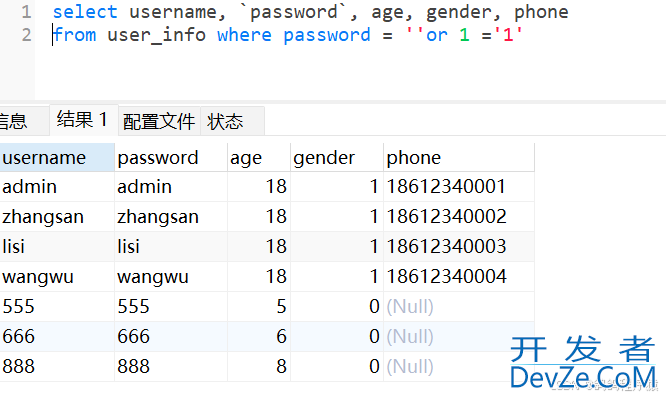Screen dimensions: 666x399
Task: Click phone cell 18612340002
Action: coord(459,217)
